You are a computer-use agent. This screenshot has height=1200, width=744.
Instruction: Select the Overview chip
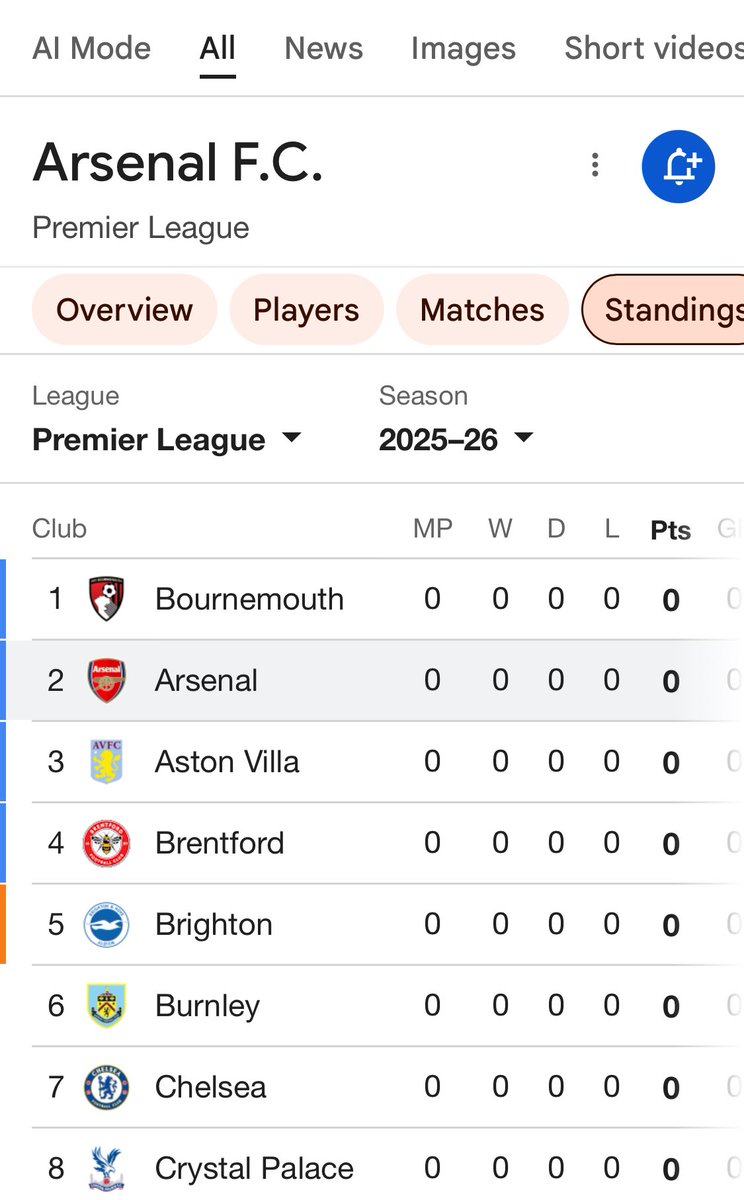pos(124,310)
